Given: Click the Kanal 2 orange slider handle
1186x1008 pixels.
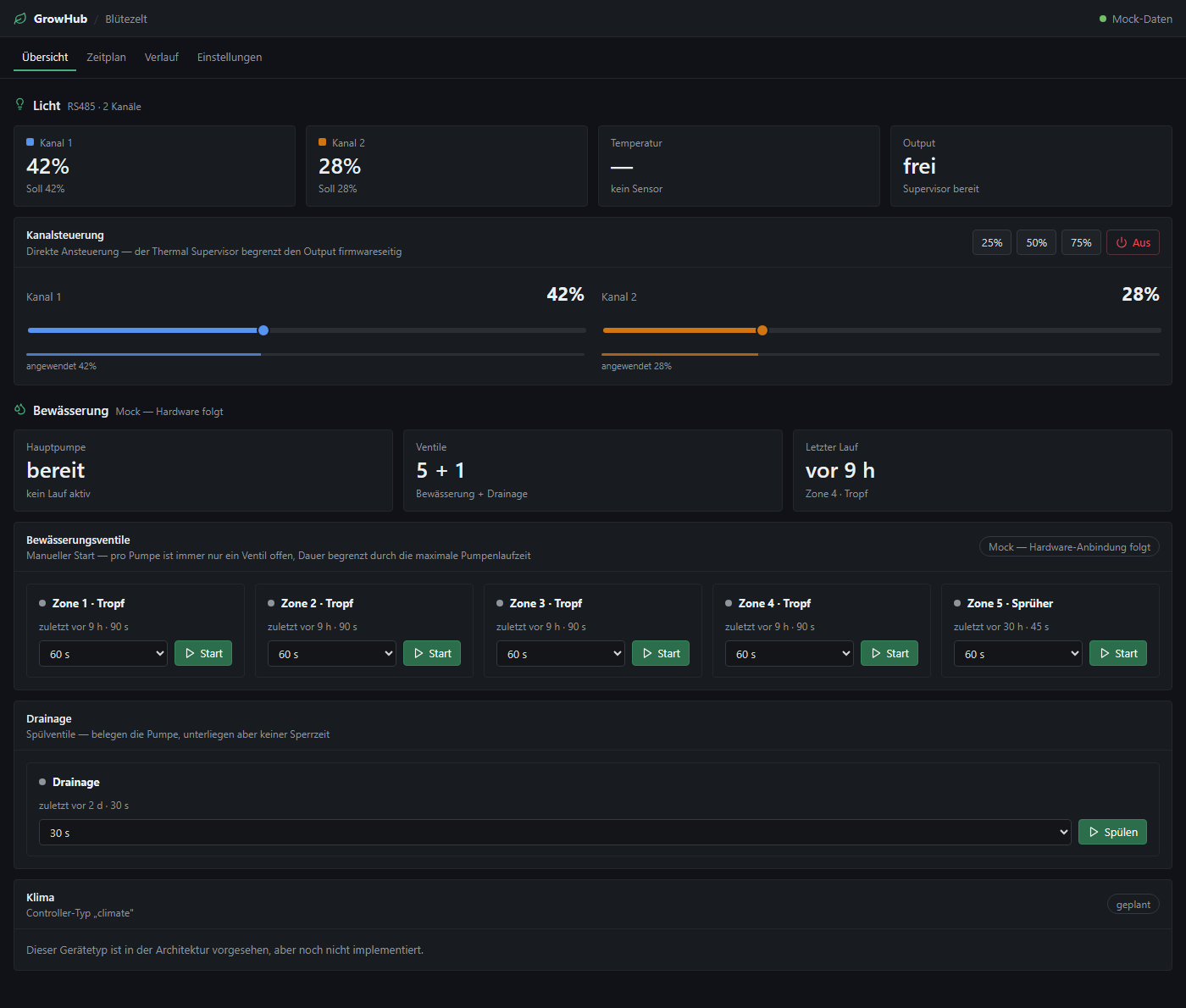Looking at the screenshot, I should [762, 330].
